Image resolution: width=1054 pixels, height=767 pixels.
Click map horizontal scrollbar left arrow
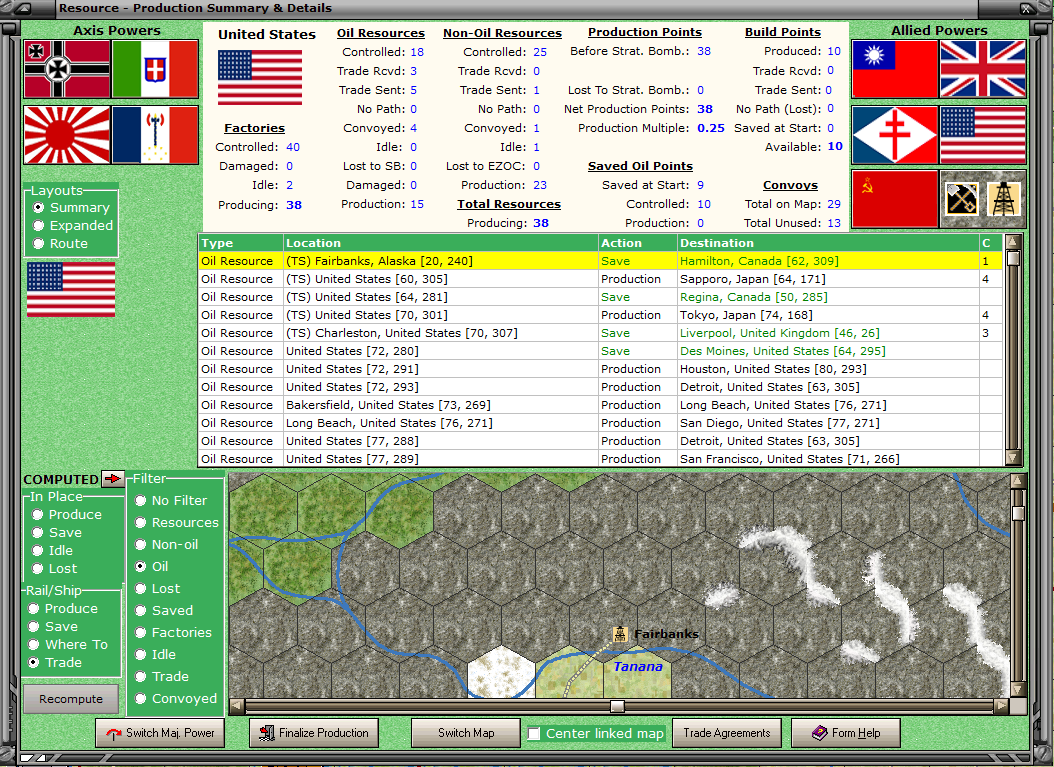[x=237, y=707]
